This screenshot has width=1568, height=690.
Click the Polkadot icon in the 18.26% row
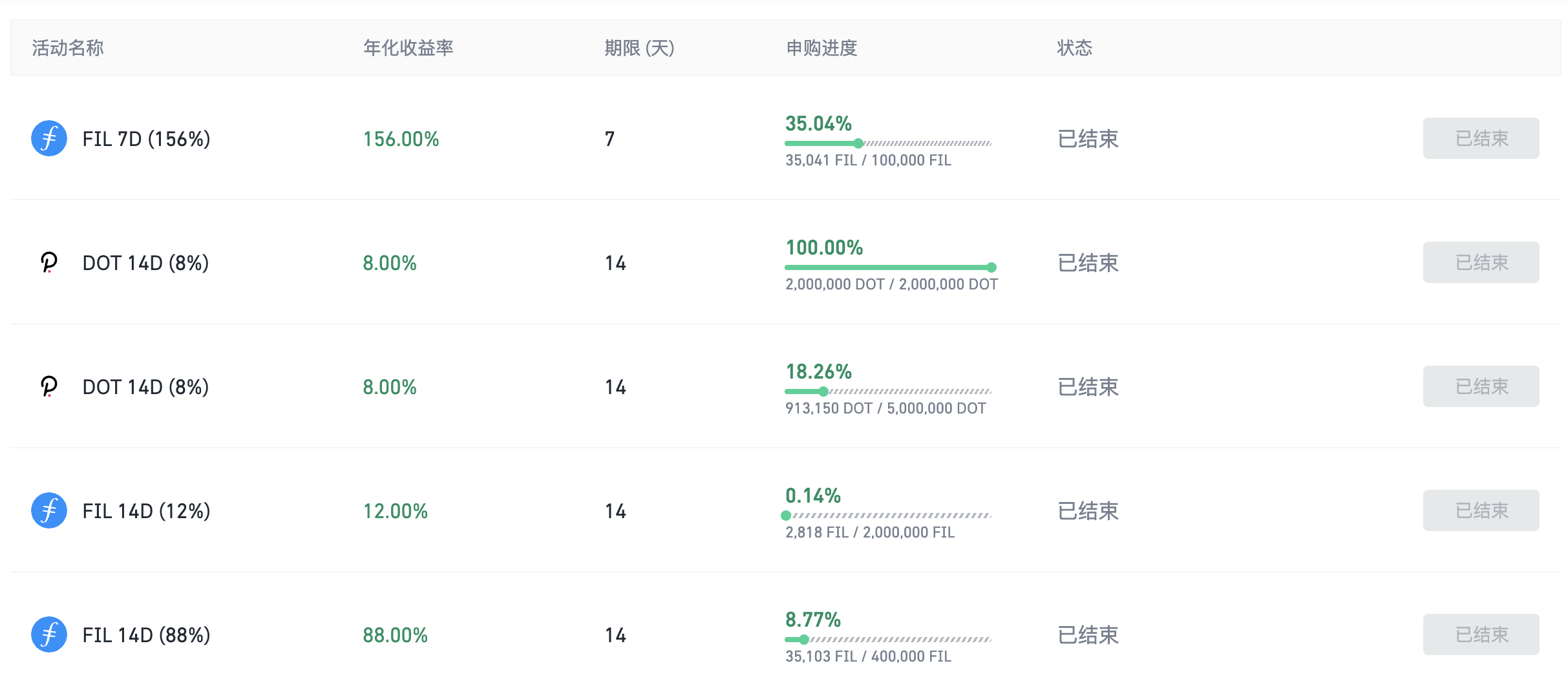point(49,386)
